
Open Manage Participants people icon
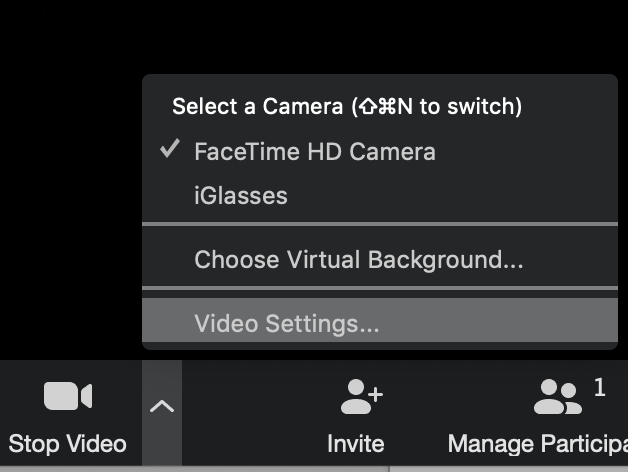point(558,397)
